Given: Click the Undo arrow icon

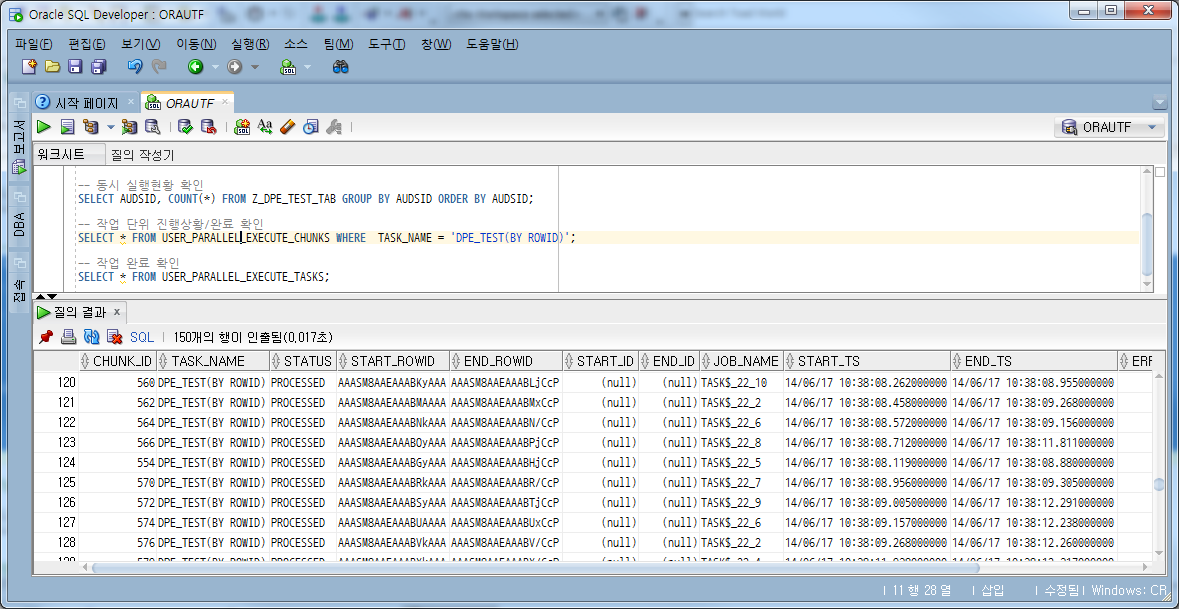Looking at the screenshot, I should point(135,67).
